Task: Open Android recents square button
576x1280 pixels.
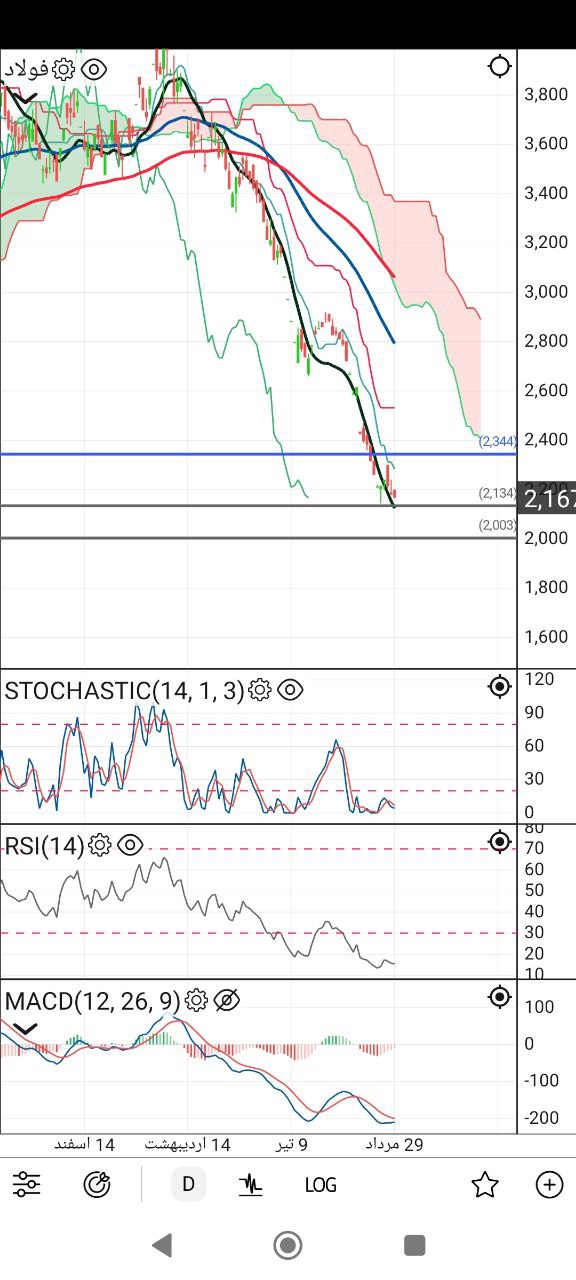Action: (x=414, y=1245)
